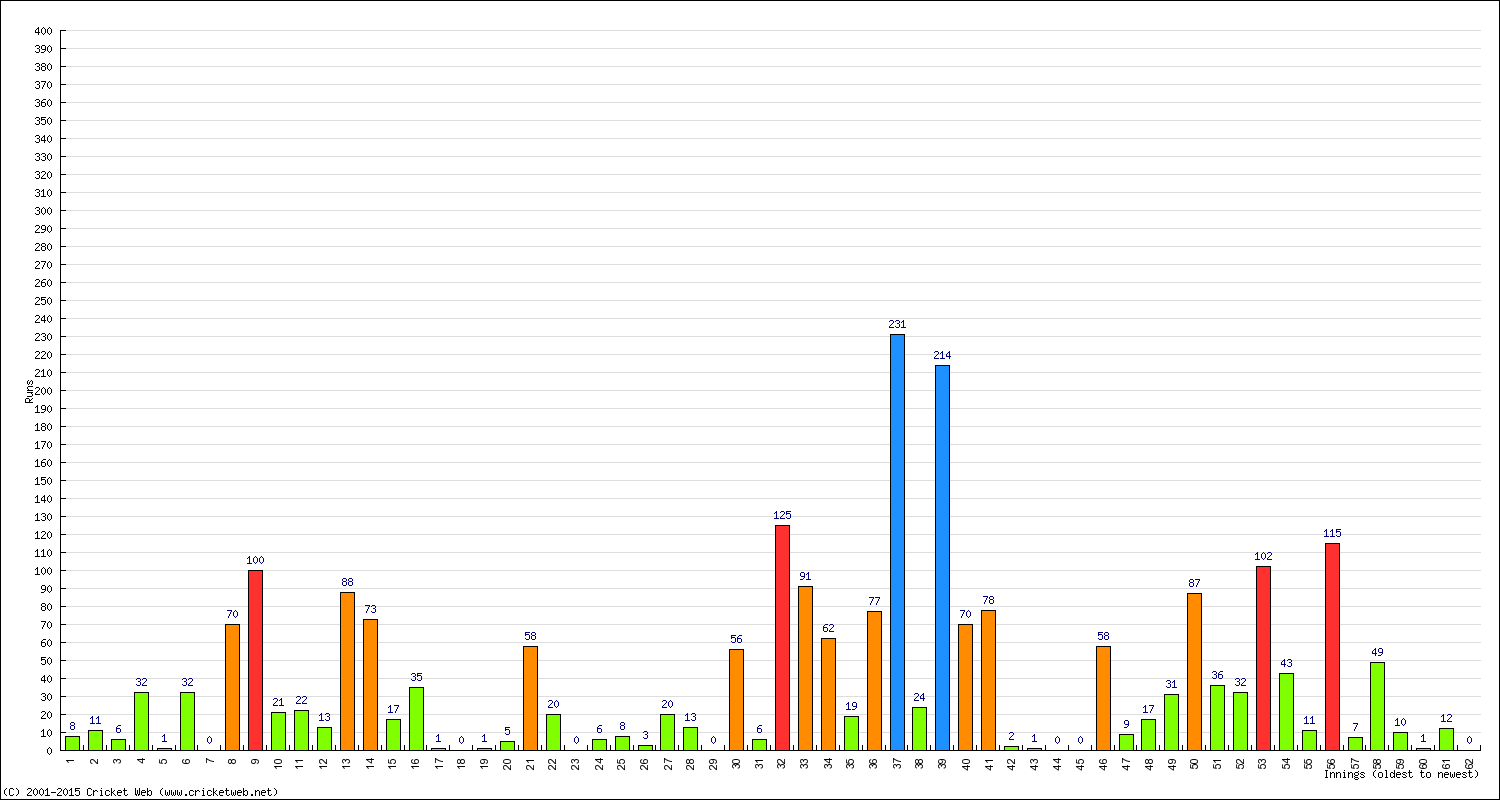Click the x-axis innings label 23

coord(576,762)
